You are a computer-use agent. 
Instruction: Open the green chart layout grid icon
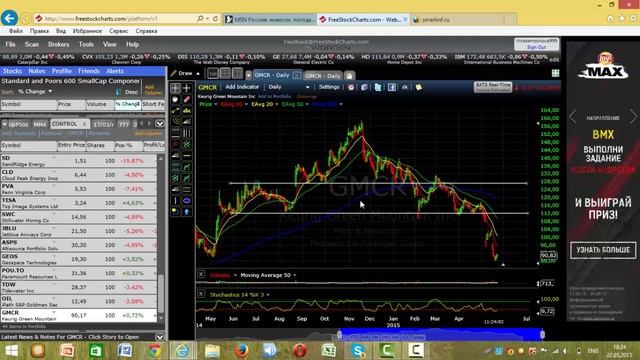[x=556, y=73]
